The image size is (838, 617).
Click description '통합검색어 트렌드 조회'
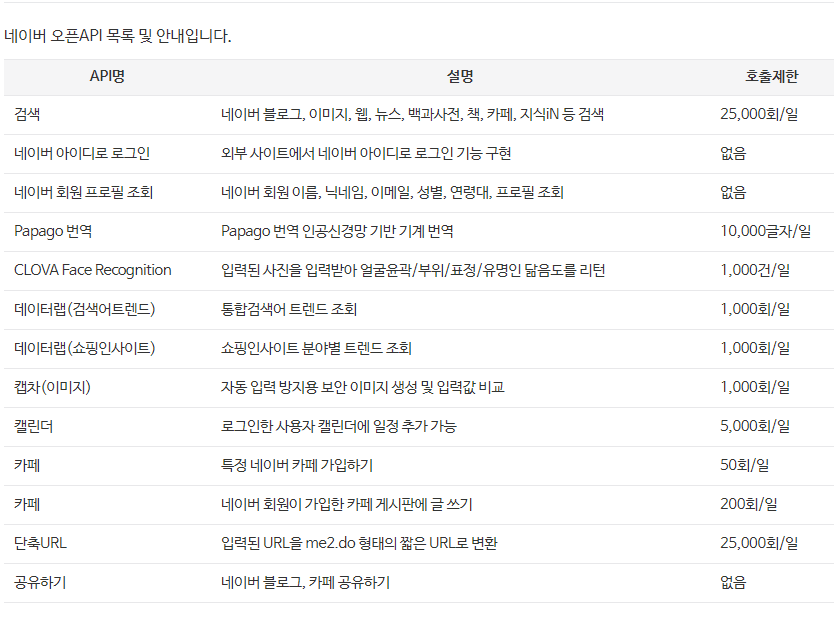click(289, 310)
